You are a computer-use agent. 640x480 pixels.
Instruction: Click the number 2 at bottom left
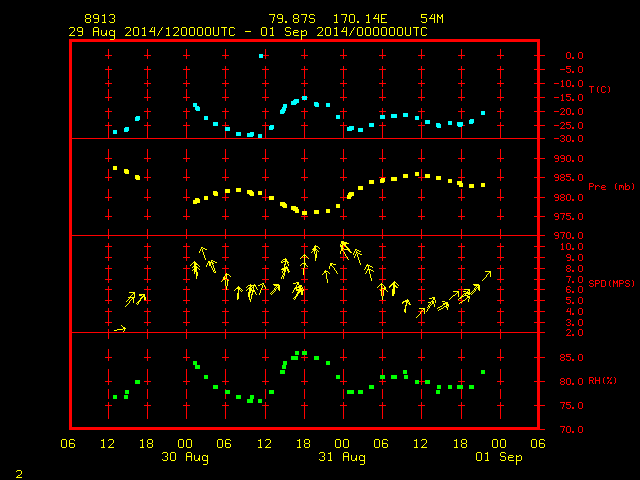(x=19, y=474)
